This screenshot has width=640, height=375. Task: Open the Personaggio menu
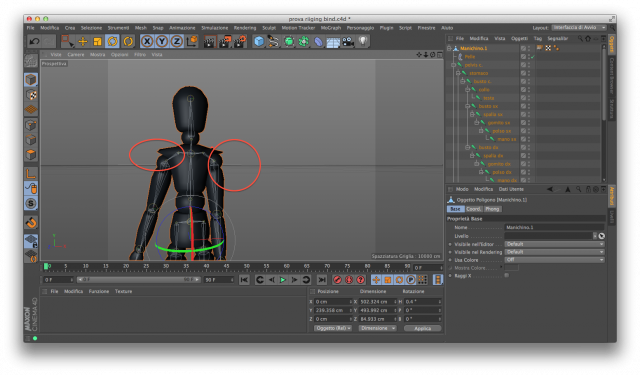(x=360, y=28)
